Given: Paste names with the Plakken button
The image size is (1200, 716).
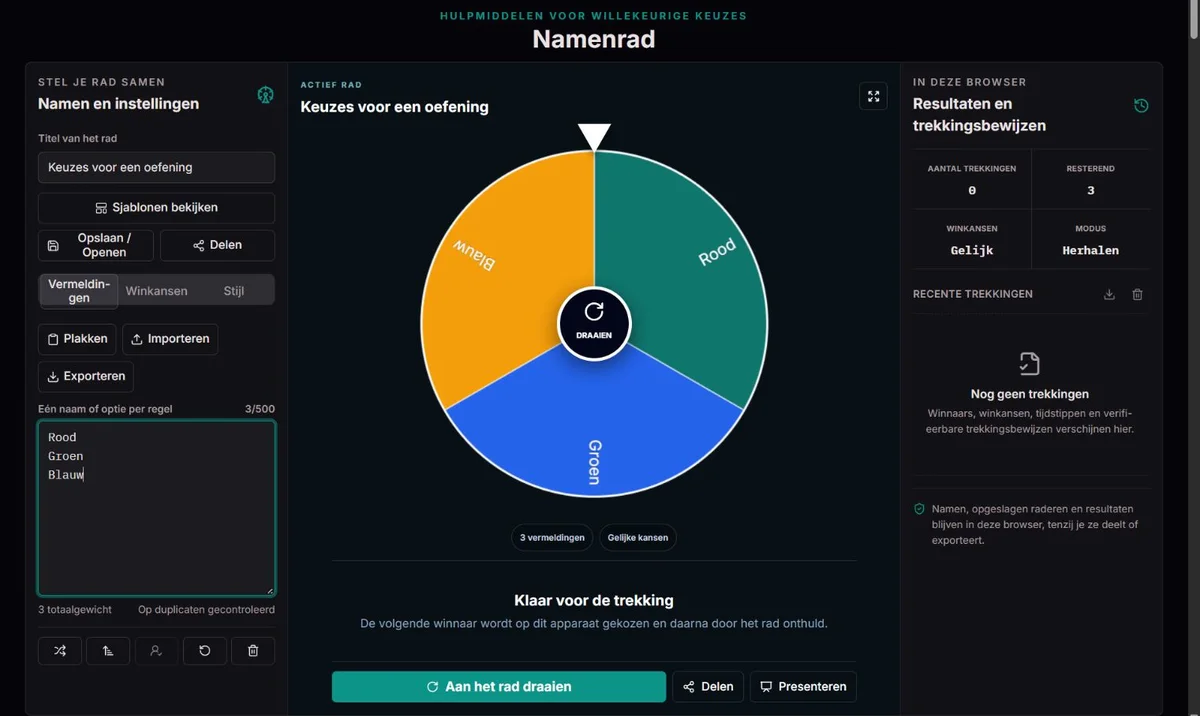Looking at the screenshot, I should tap(77, 339).
